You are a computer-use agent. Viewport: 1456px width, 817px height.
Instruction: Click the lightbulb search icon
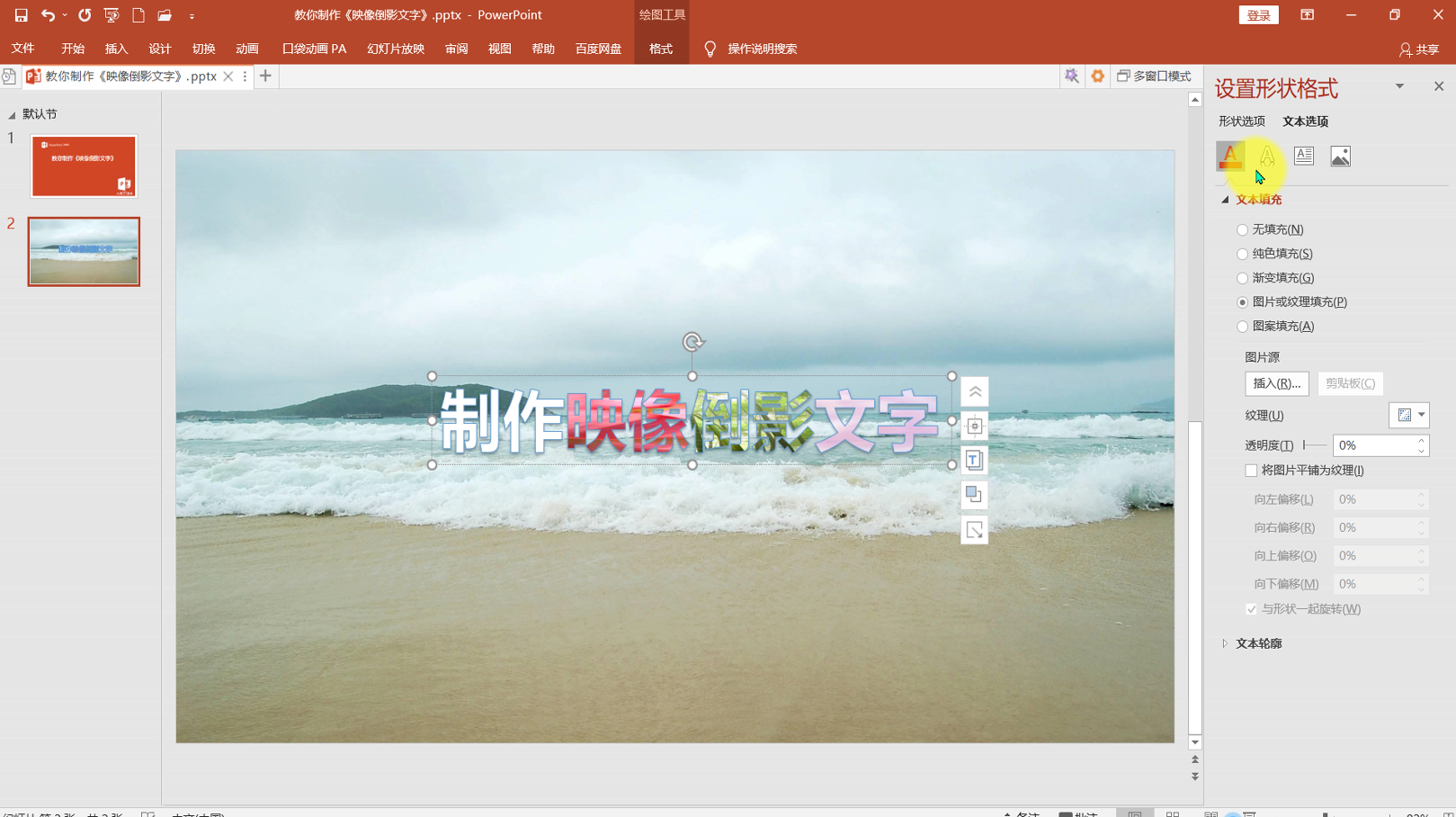pos(710,49)
